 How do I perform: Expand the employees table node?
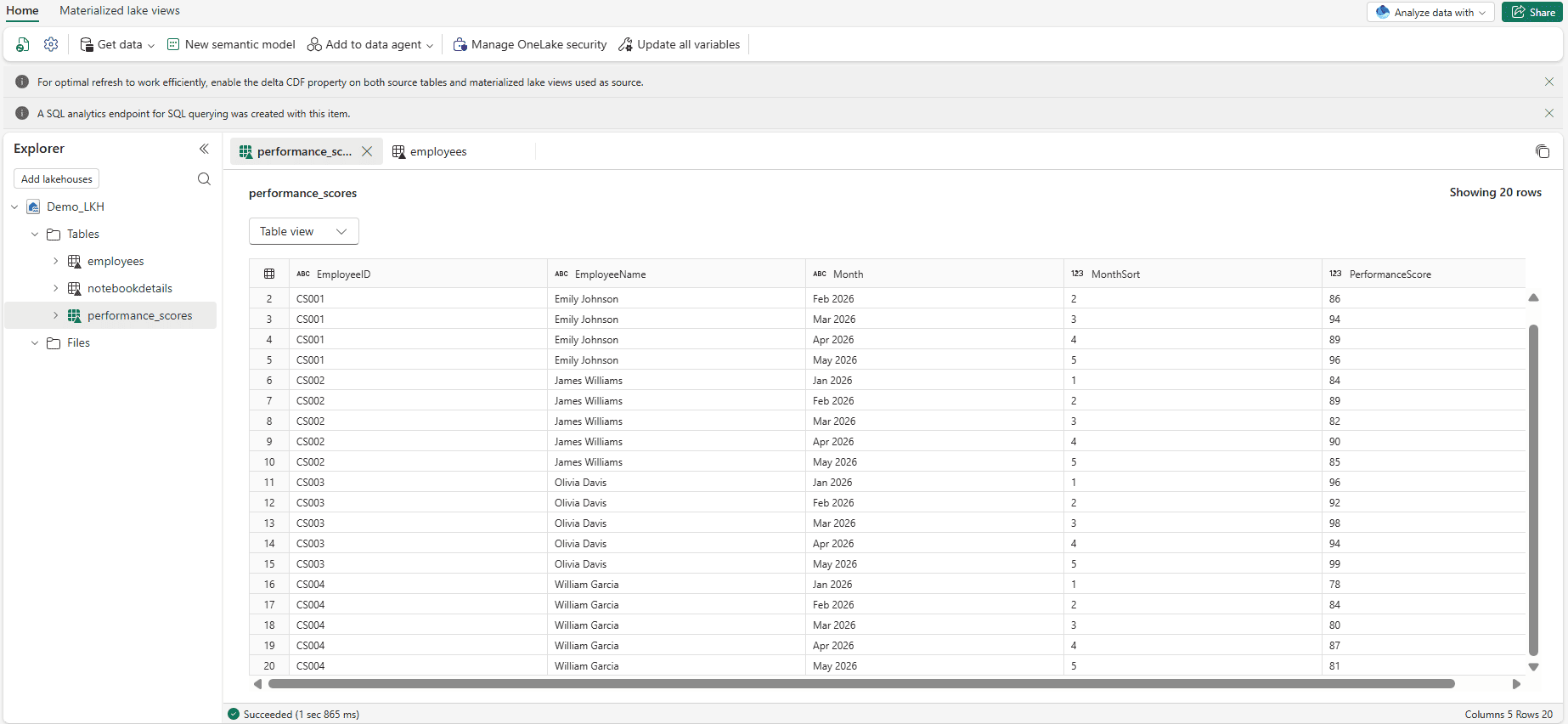point(55,261)
